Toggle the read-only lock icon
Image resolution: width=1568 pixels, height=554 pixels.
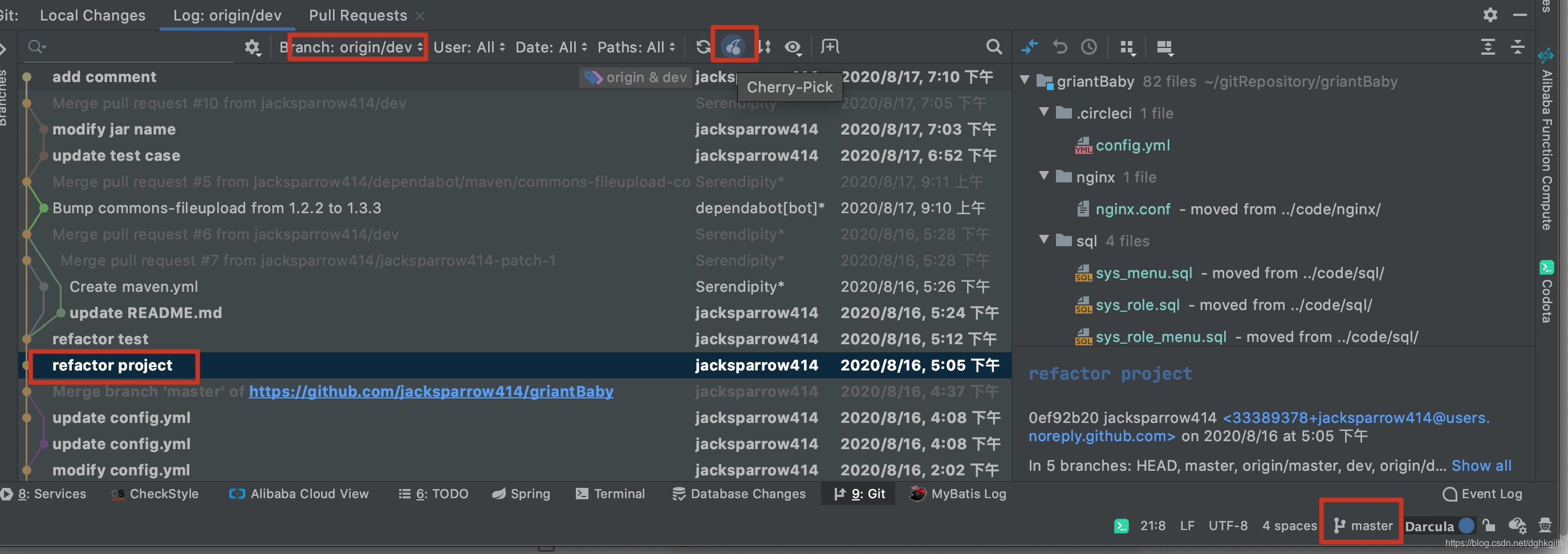coord(1489,525)
